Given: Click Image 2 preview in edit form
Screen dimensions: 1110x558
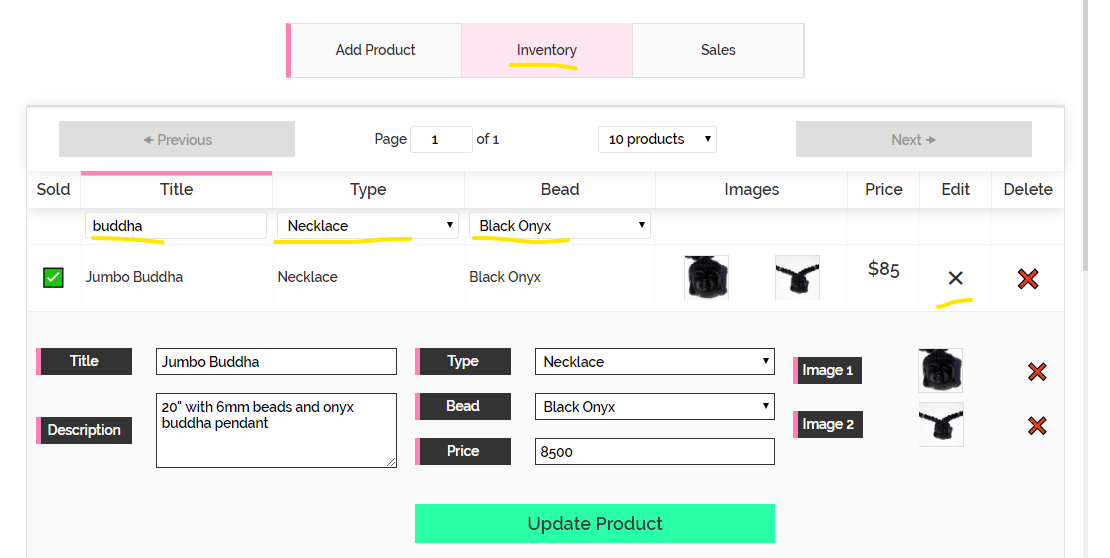Looking at the screenshot, I should (940, 424).
